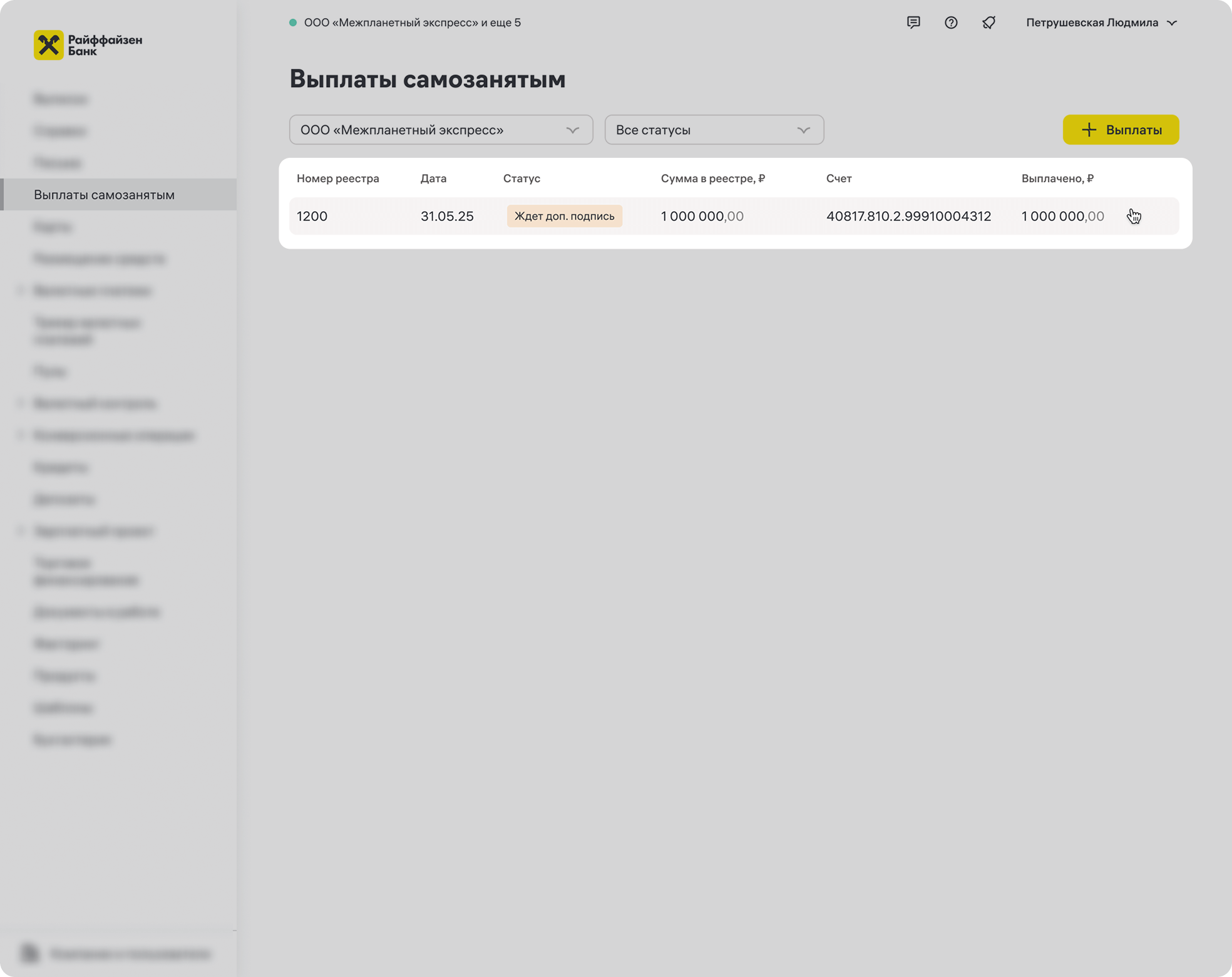The image size is (1232, 977).
Task: Click account number 40817.810.2.99910004312
Action: coord(908,216)
